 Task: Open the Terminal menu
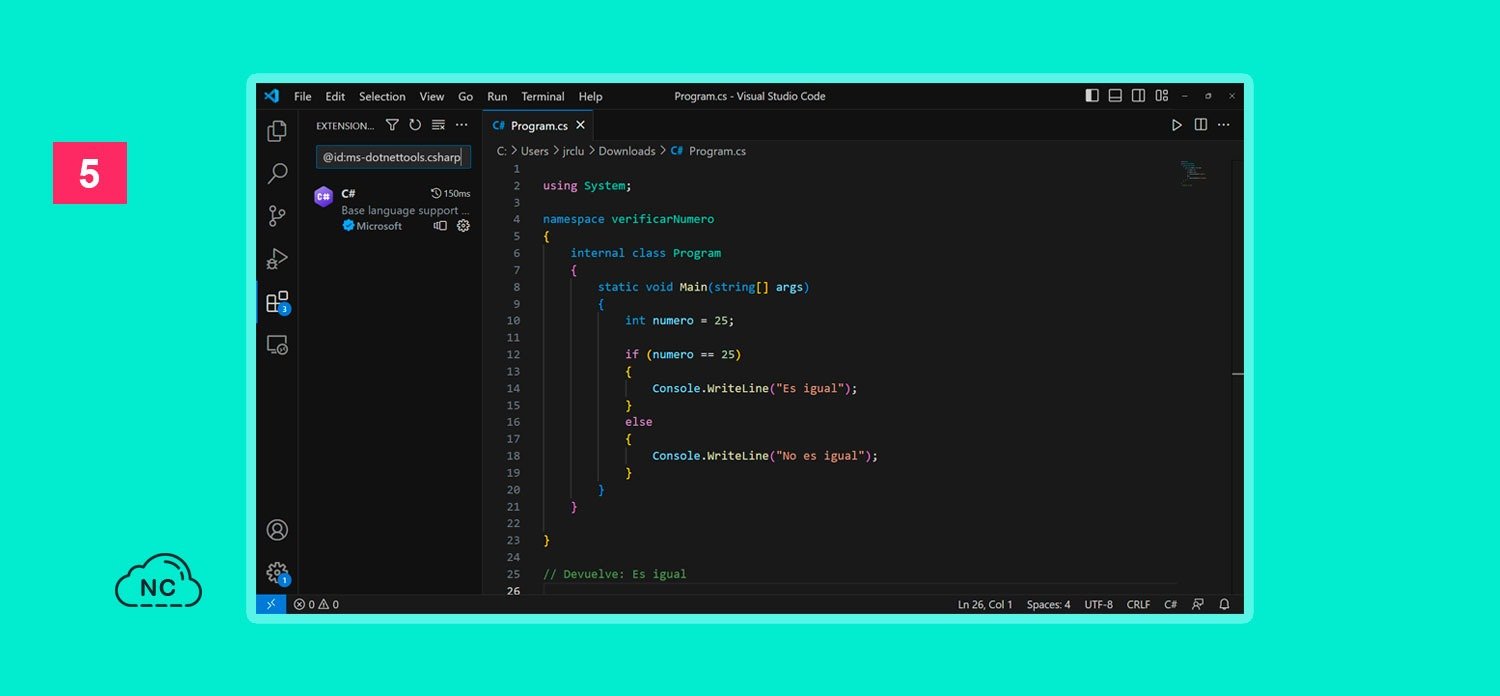pos(543,97)
